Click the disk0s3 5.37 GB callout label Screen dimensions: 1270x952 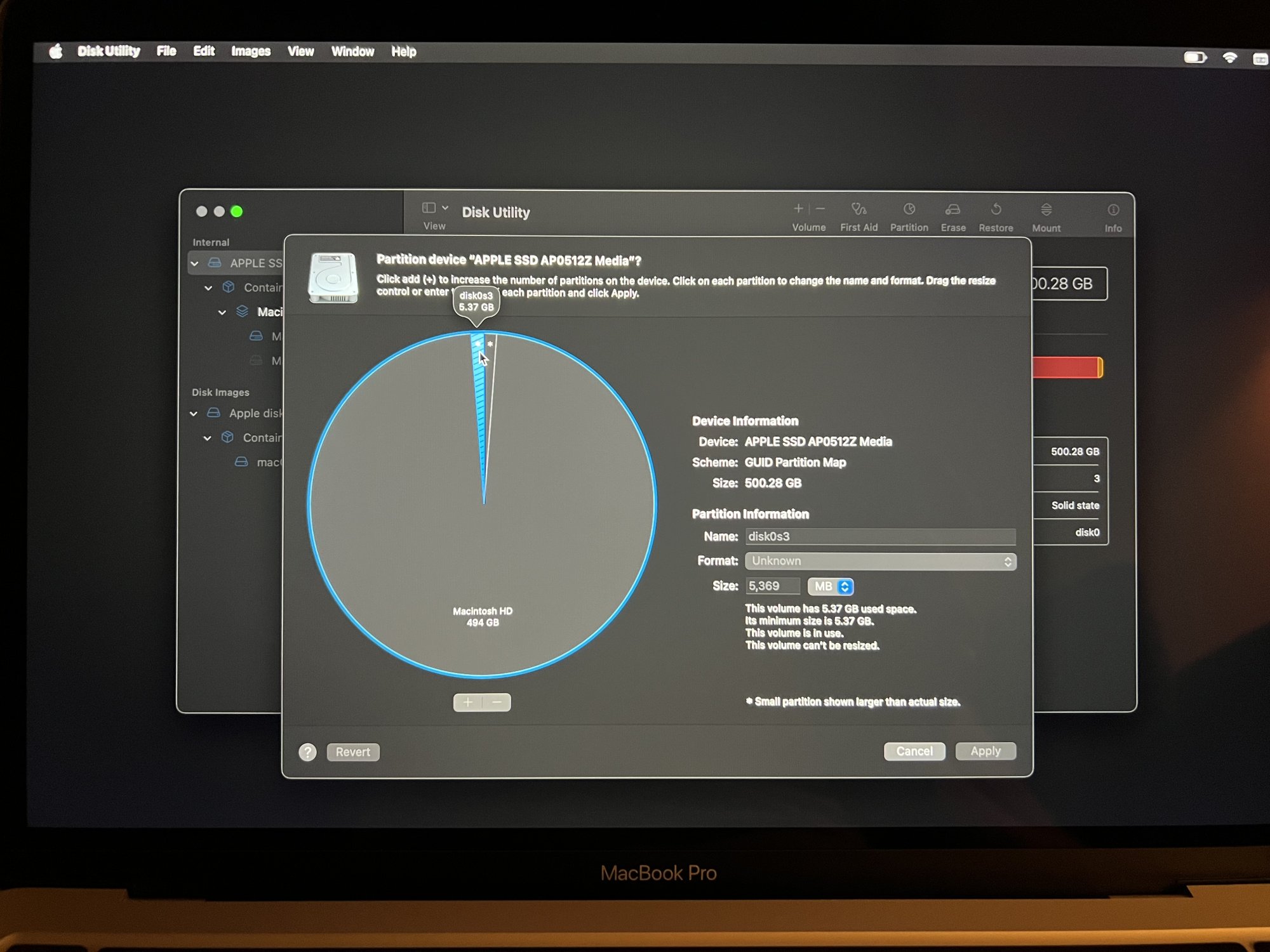tap(476, 301)
